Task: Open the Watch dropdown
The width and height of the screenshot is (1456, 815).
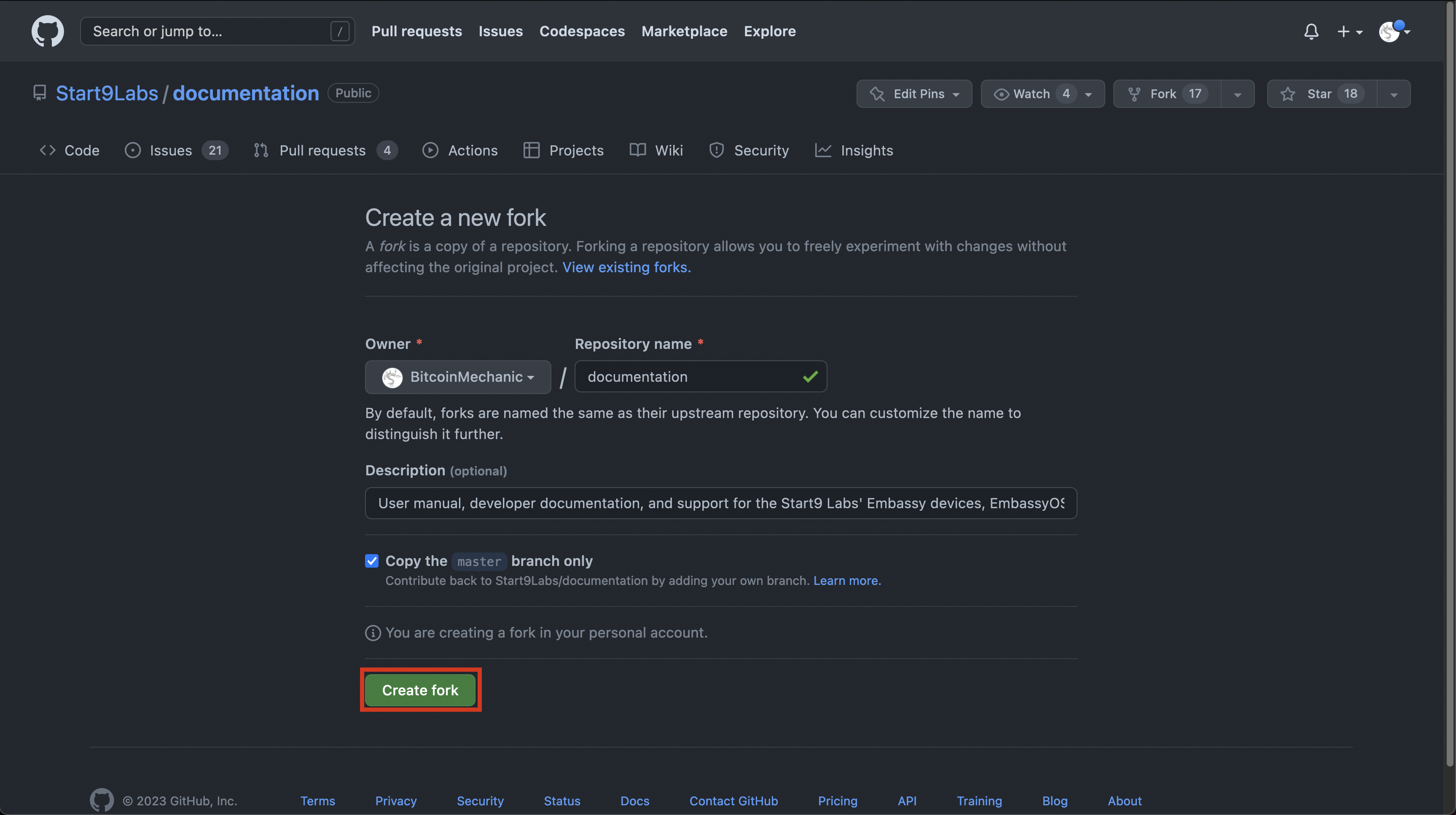Action: pyautogui.click(x=1042, y=94)
